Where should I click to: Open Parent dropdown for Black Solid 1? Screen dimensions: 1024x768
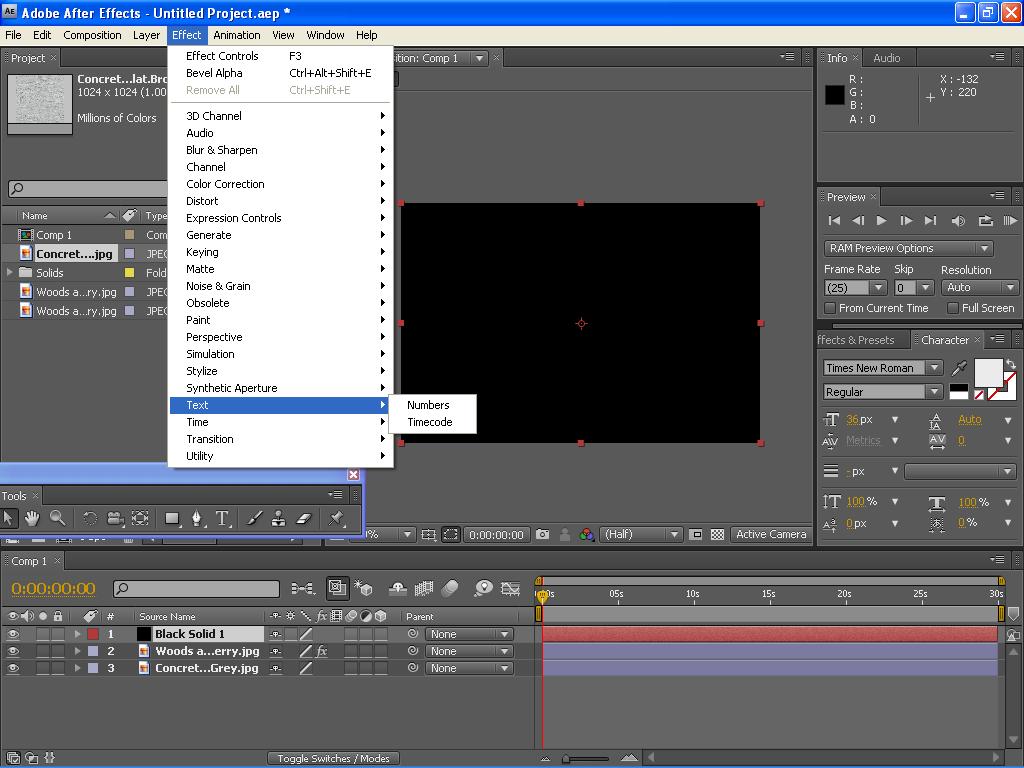click(x=469, y=634)
